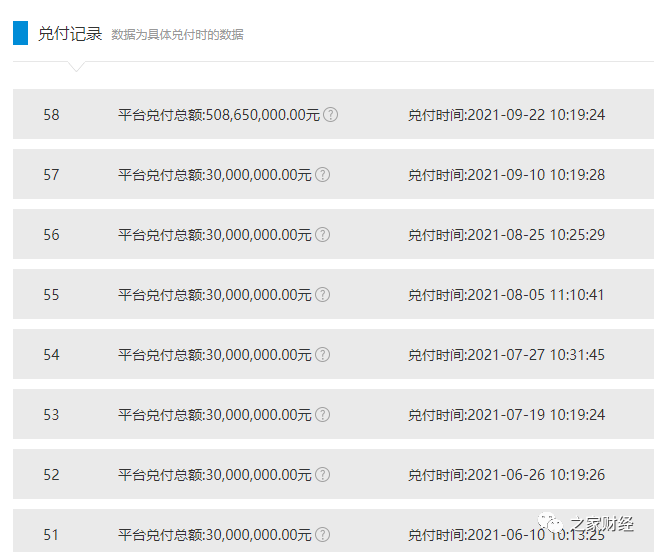
Task: Click record number 55
Action: coord(51,295)
